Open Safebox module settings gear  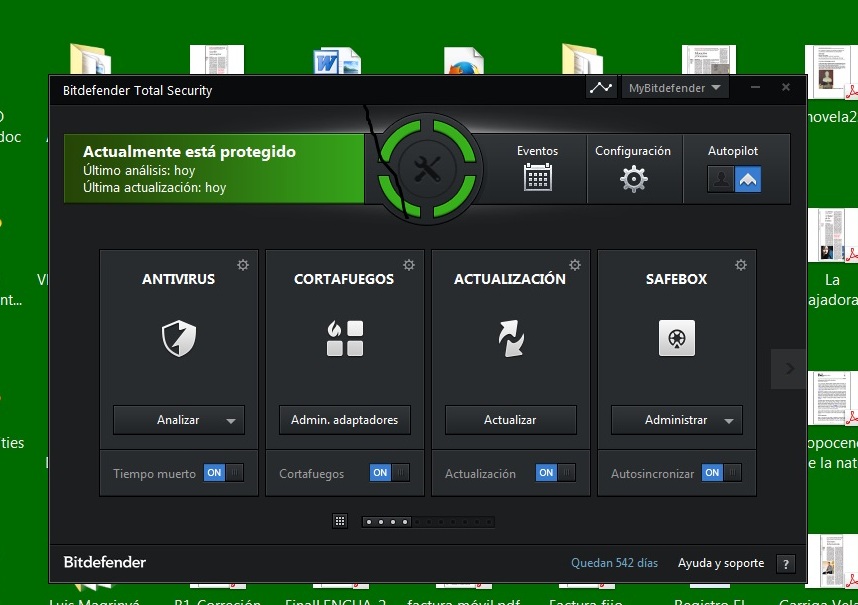coord(741,265)
